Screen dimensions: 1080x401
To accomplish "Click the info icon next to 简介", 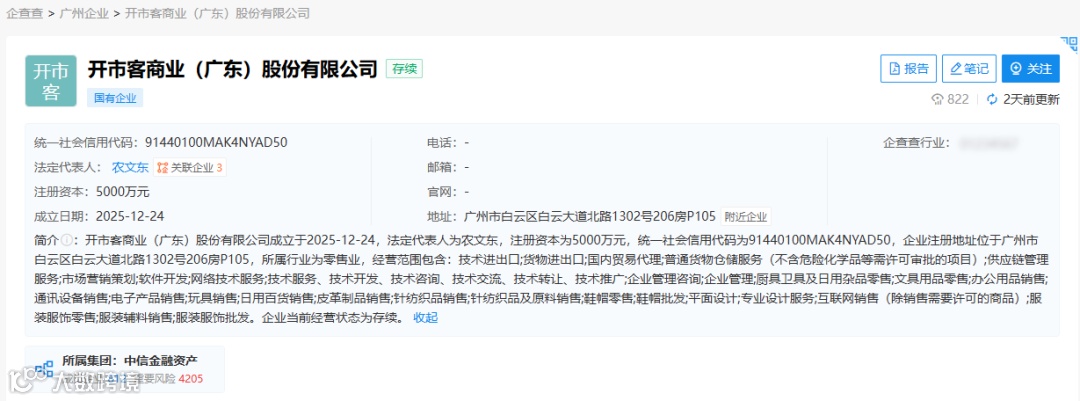I will [x=67, y=240].
